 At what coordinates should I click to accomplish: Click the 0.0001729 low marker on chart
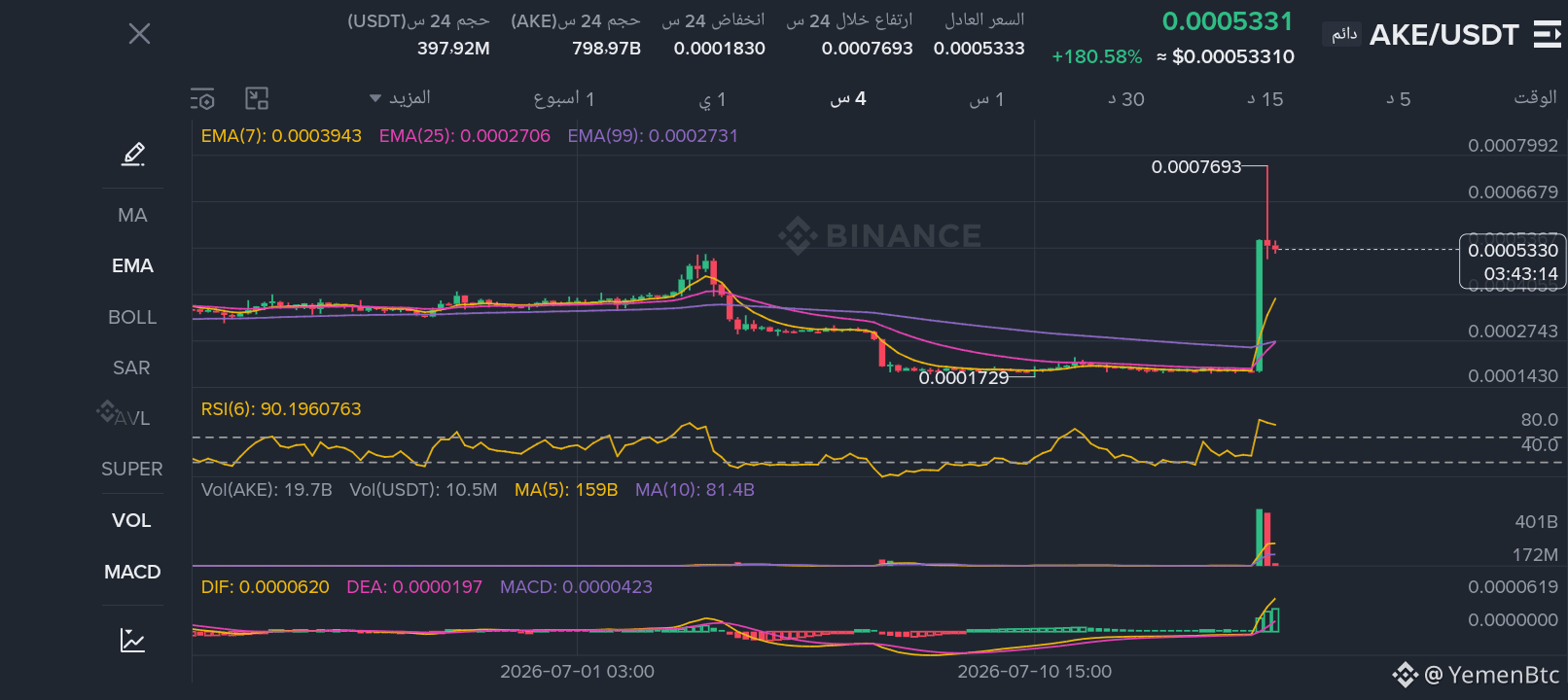click(x=964, y=378)
